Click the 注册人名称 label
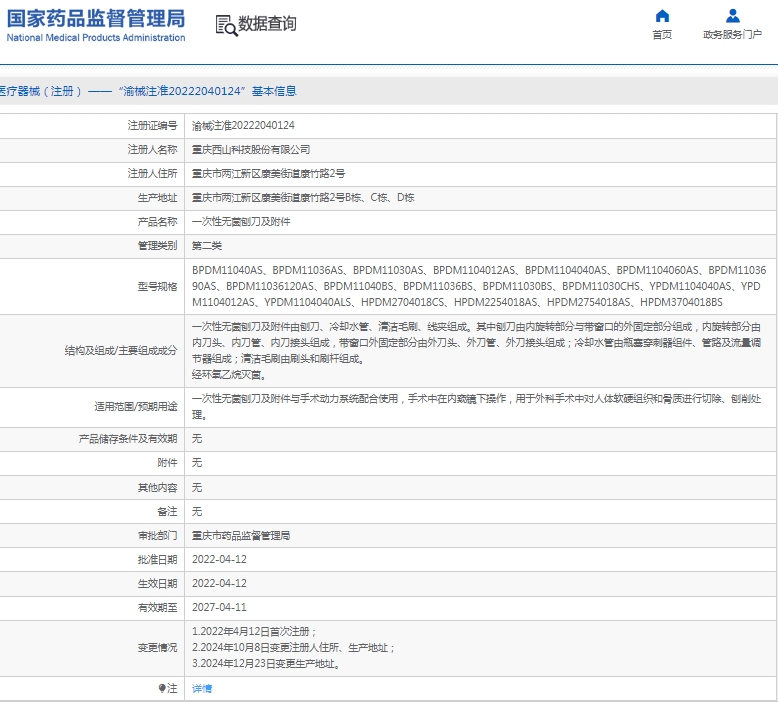 tap(152, 149)
